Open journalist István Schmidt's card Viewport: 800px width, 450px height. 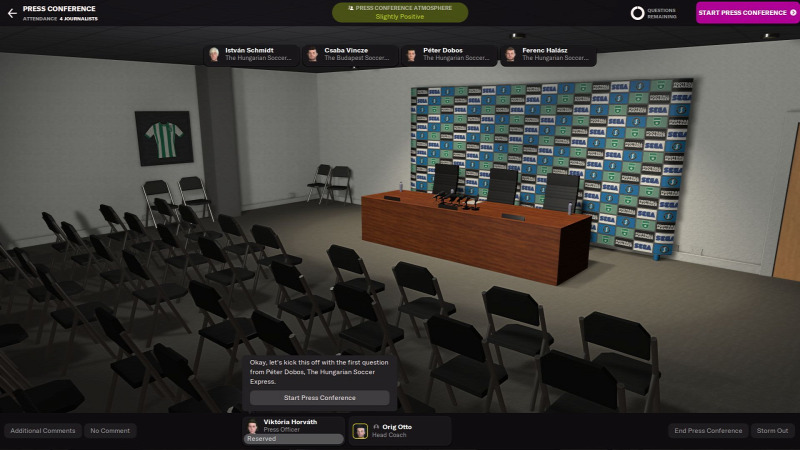coord(252,55)
